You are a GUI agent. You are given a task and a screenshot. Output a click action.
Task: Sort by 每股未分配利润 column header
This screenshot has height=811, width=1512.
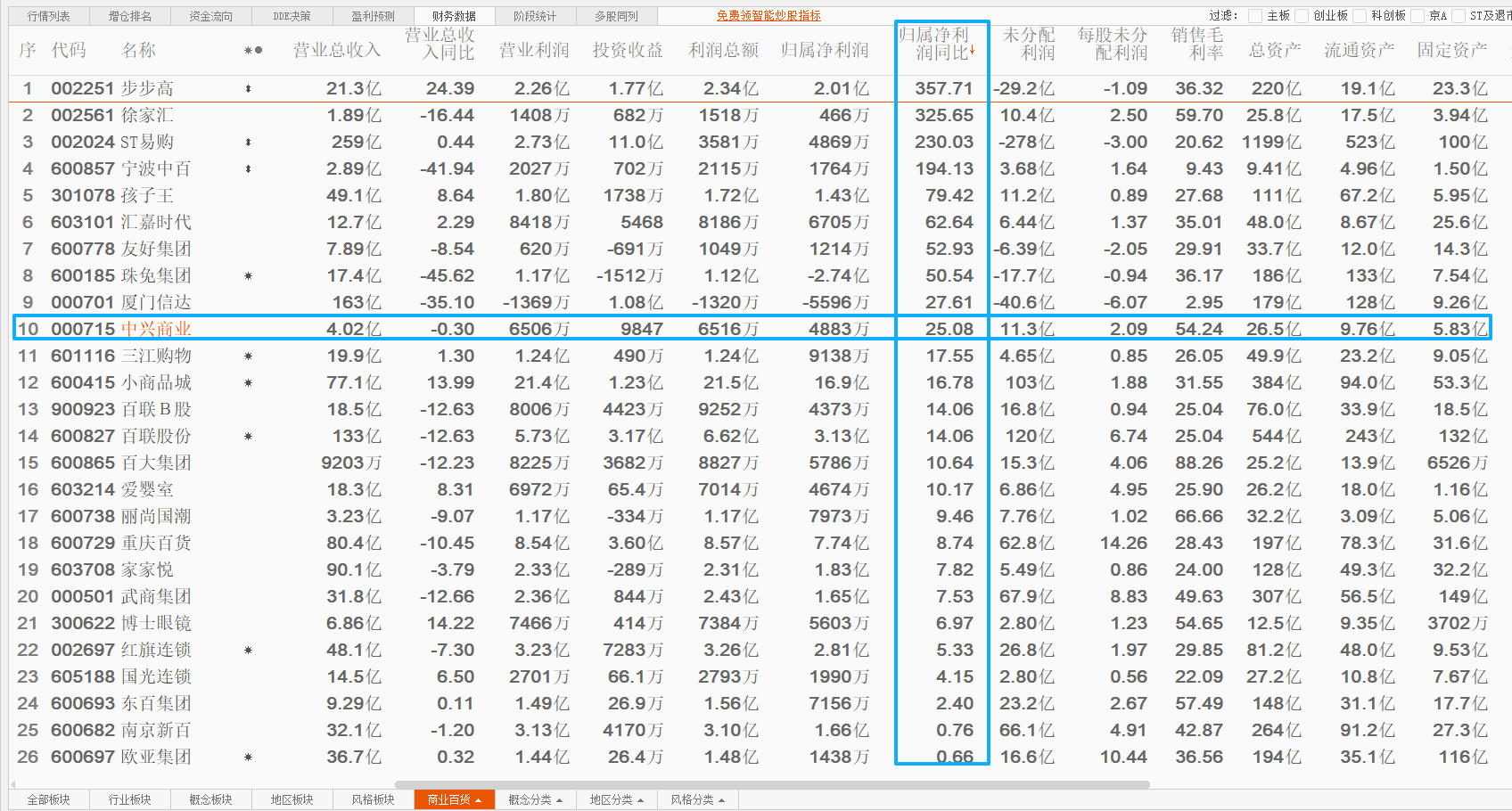point(1113,44)
